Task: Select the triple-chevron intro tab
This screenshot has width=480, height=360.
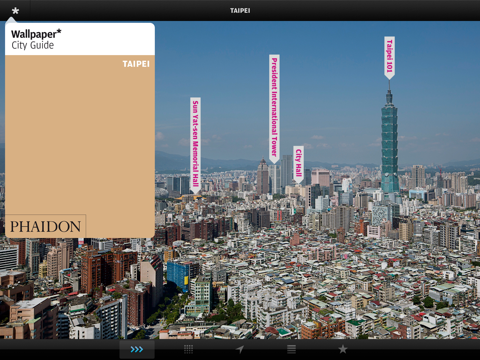Action: (x=137, y=349)
